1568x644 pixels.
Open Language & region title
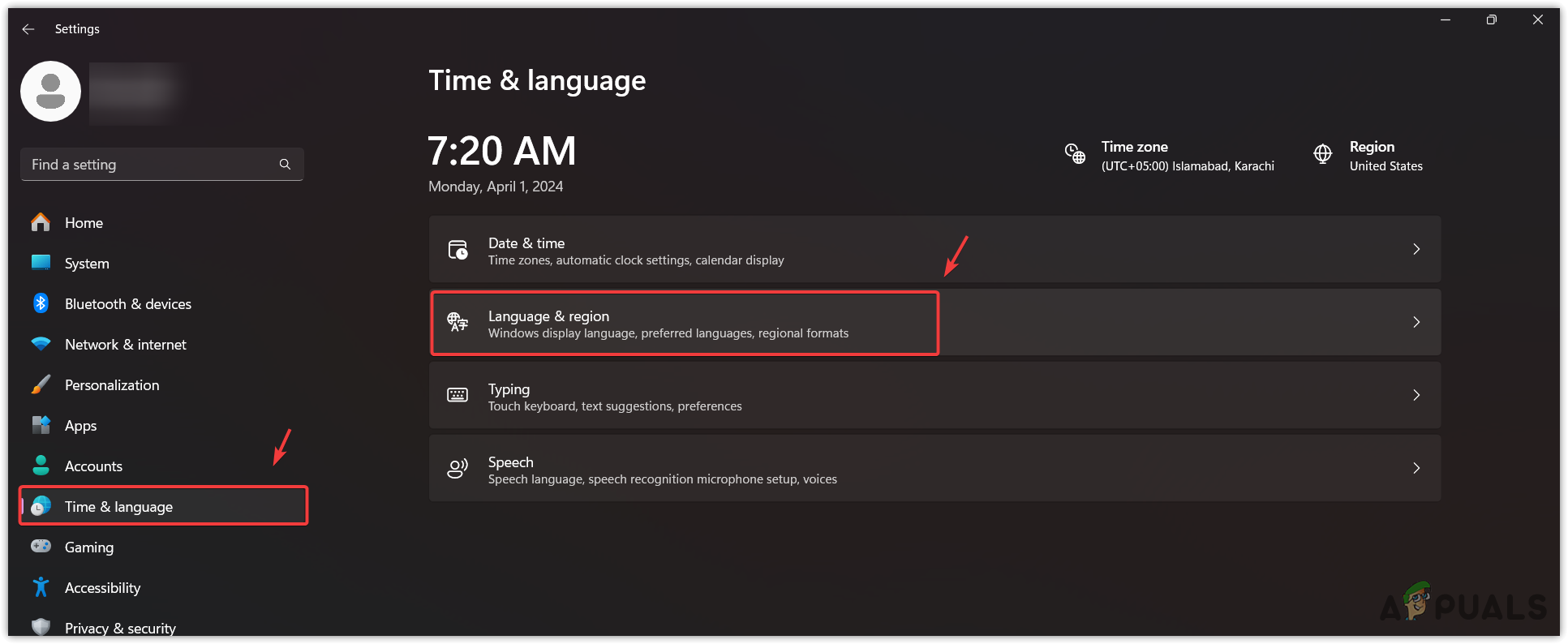tap(548, 316)
